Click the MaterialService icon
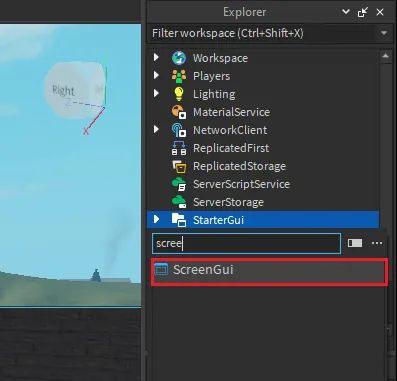The height and width of the screenshot is (381, 397). 179,112
